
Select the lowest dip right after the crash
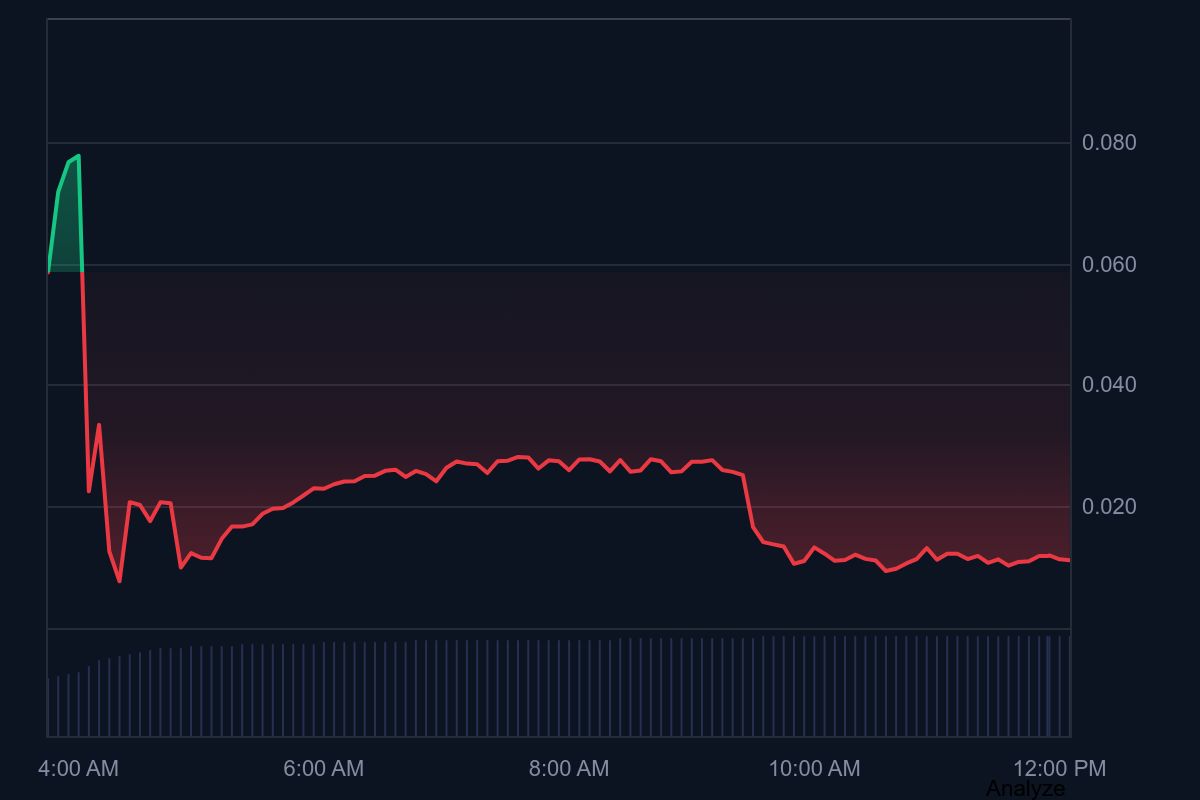(119, 580)
